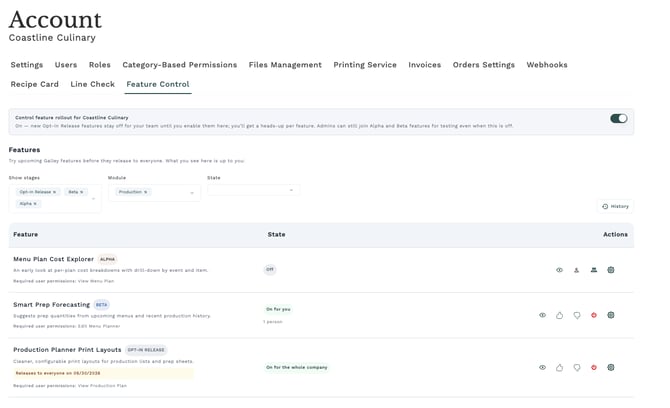Click the release date notice banner

pos(103,373)
